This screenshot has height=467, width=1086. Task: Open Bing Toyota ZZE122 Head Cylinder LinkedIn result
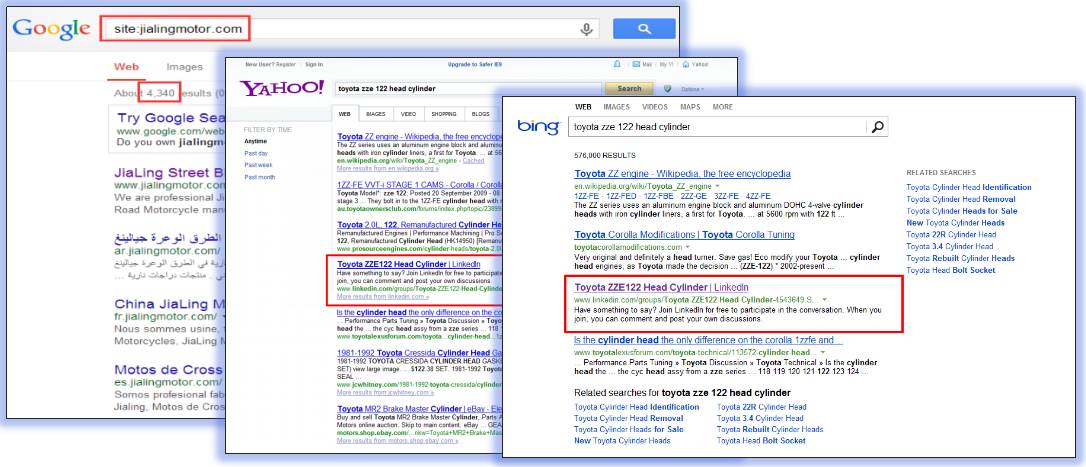click(x=661, y=287)
